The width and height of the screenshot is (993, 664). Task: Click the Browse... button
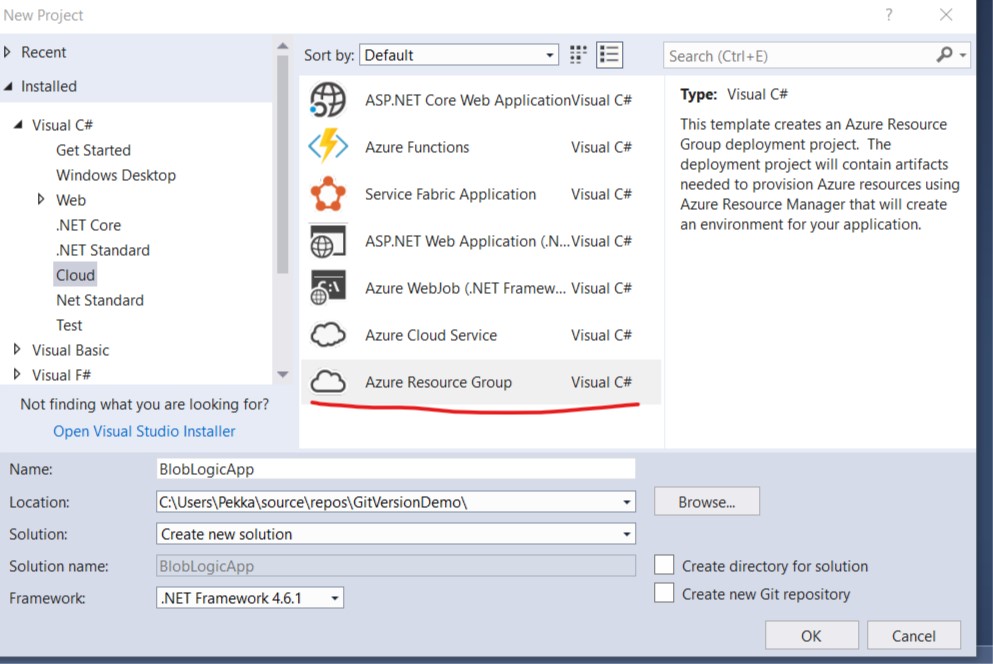tap(707, 502)
